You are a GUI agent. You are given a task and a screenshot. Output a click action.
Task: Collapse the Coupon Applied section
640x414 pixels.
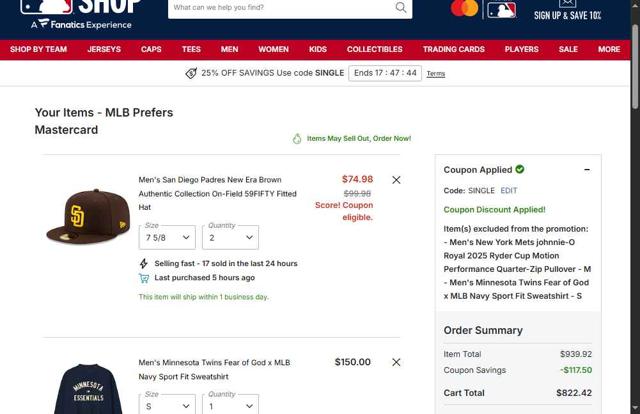click(587, 169)
